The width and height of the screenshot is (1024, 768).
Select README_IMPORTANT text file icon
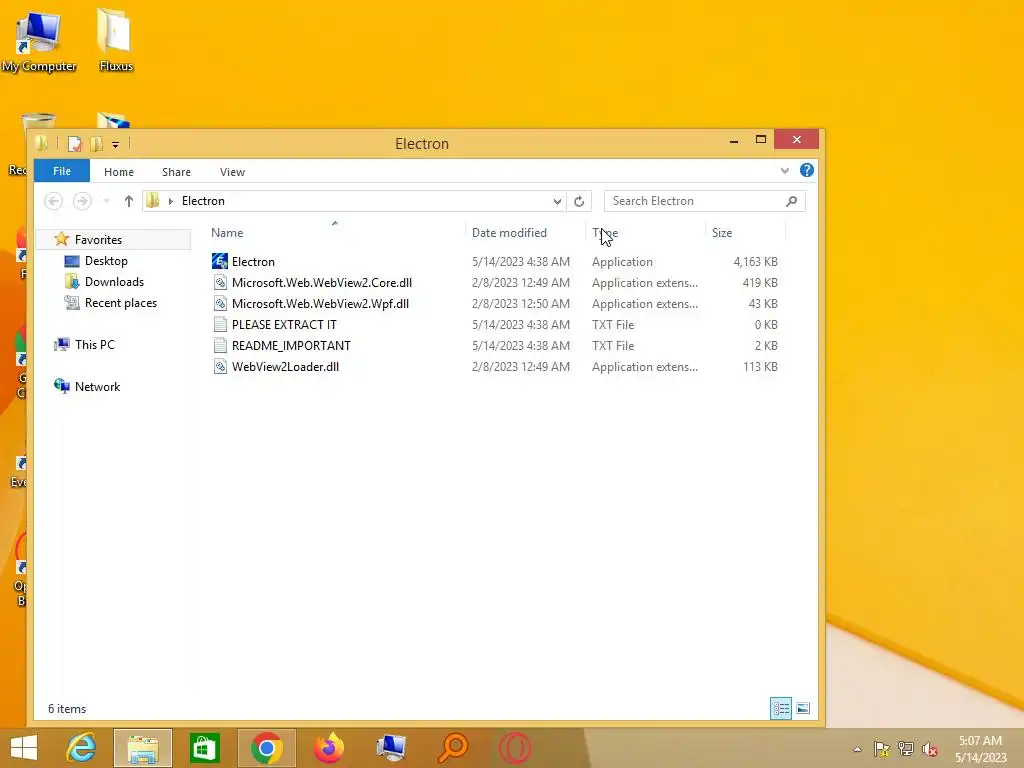coord(220,345)
